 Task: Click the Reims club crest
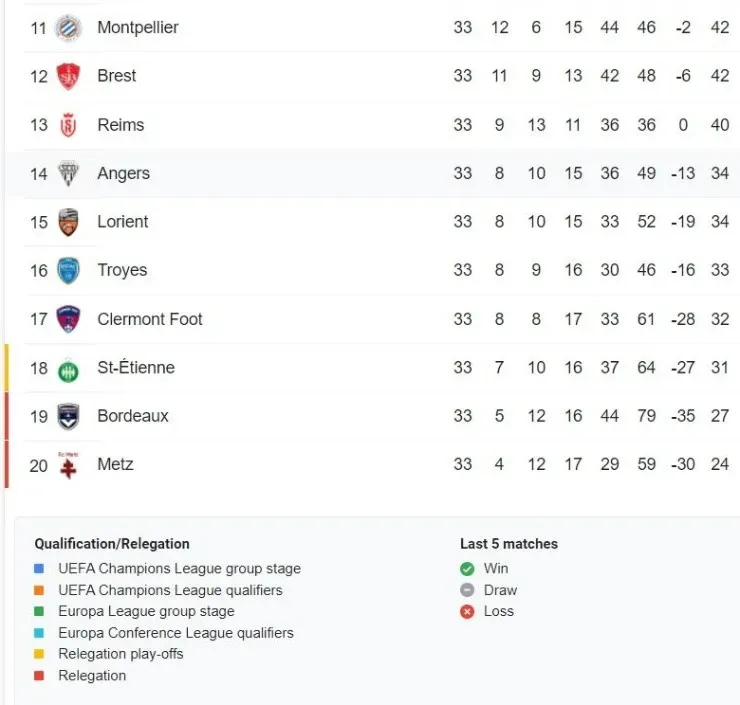click(68, 125)
